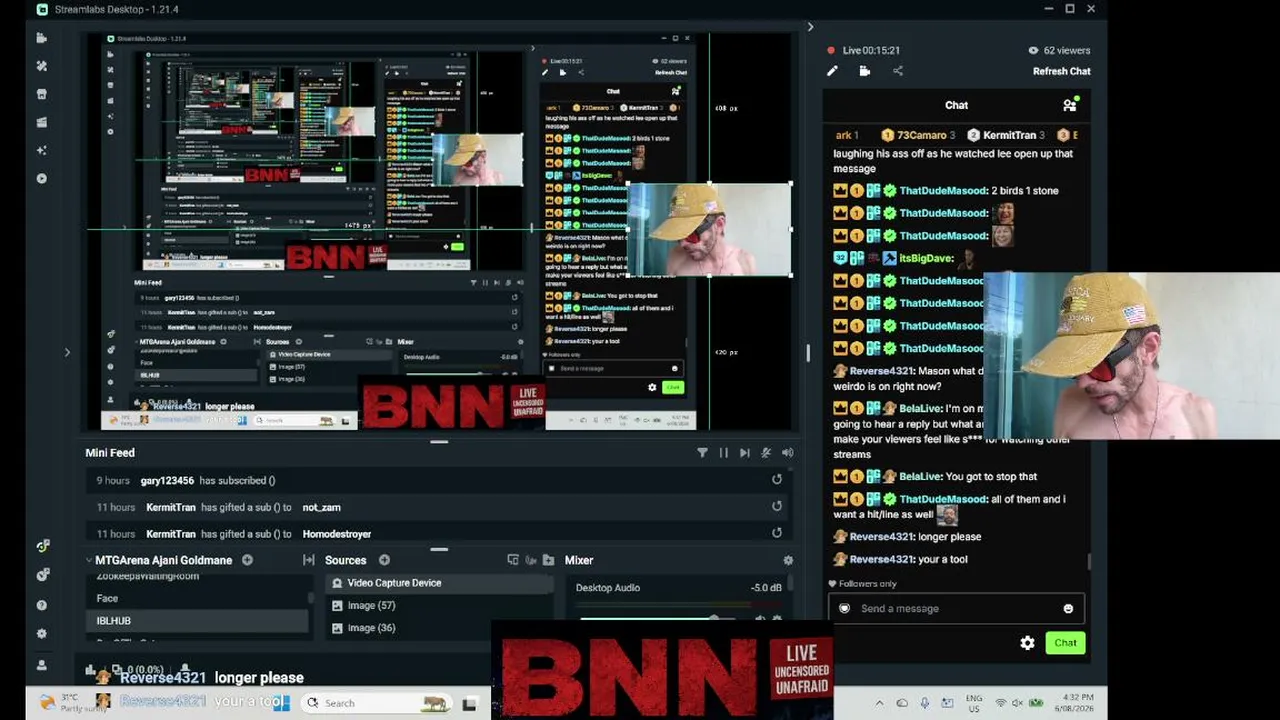This screenshot has width=1280, height=720.
Task: Open Settings gear in left sidebar
Action: [x=41, y=634]
